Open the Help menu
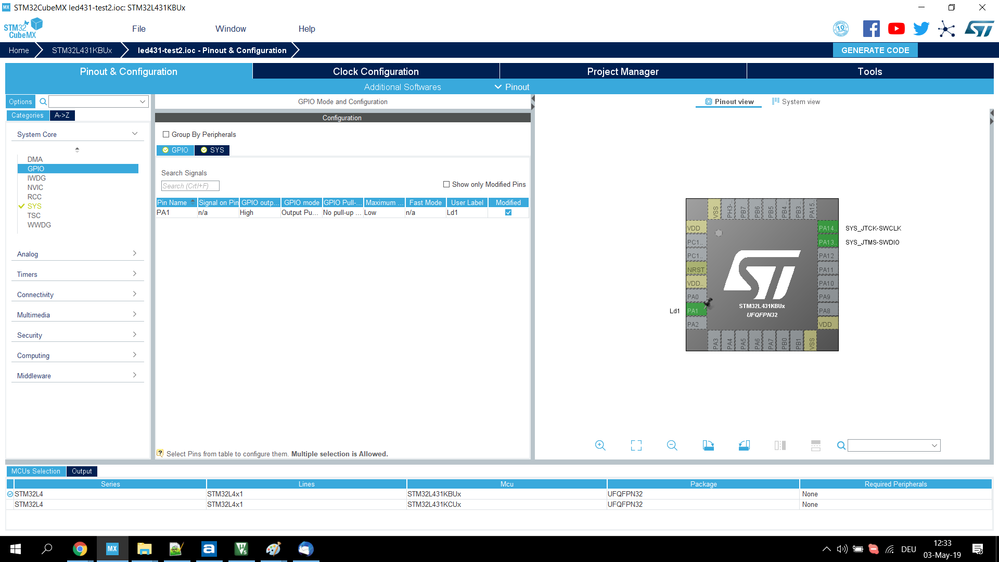 click(306, 29)
